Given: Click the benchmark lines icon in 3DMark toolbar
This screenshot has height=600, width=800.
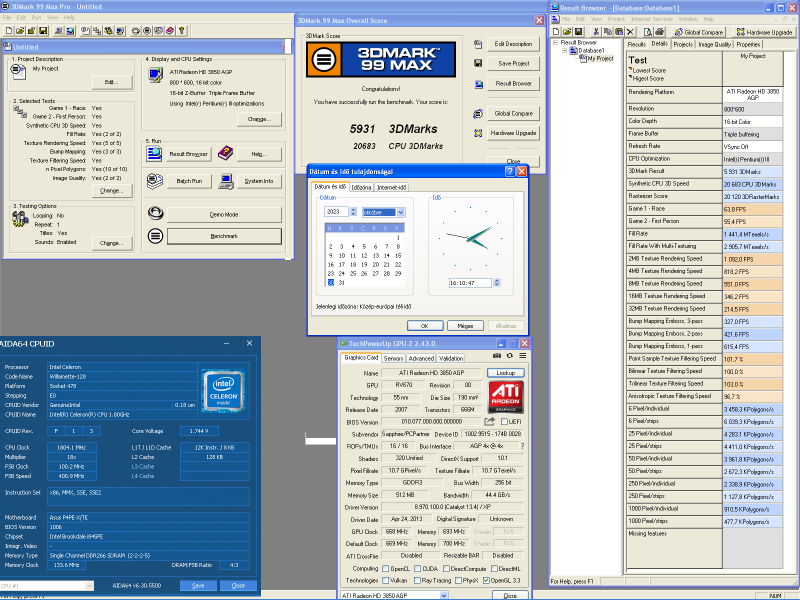Looking at the screenshot, I should tap(147, 31).
